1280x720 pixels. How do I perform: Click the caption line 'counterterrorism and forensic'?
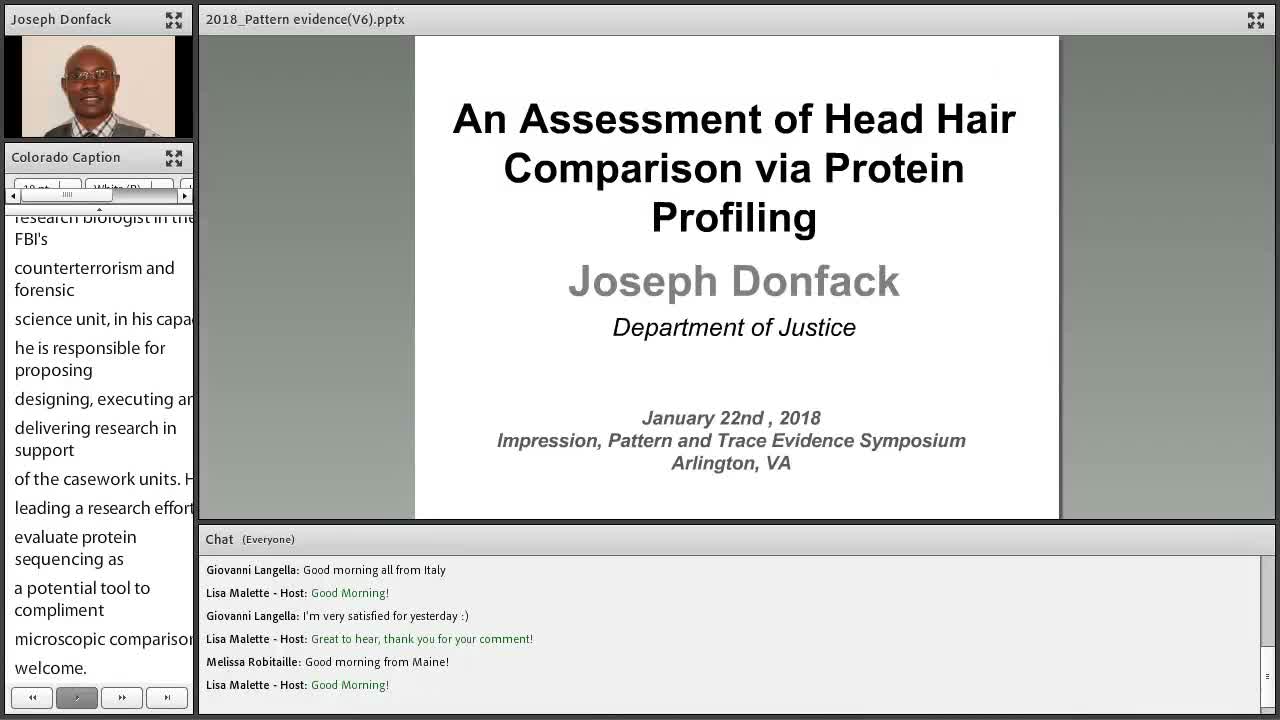tap(95, 279)
